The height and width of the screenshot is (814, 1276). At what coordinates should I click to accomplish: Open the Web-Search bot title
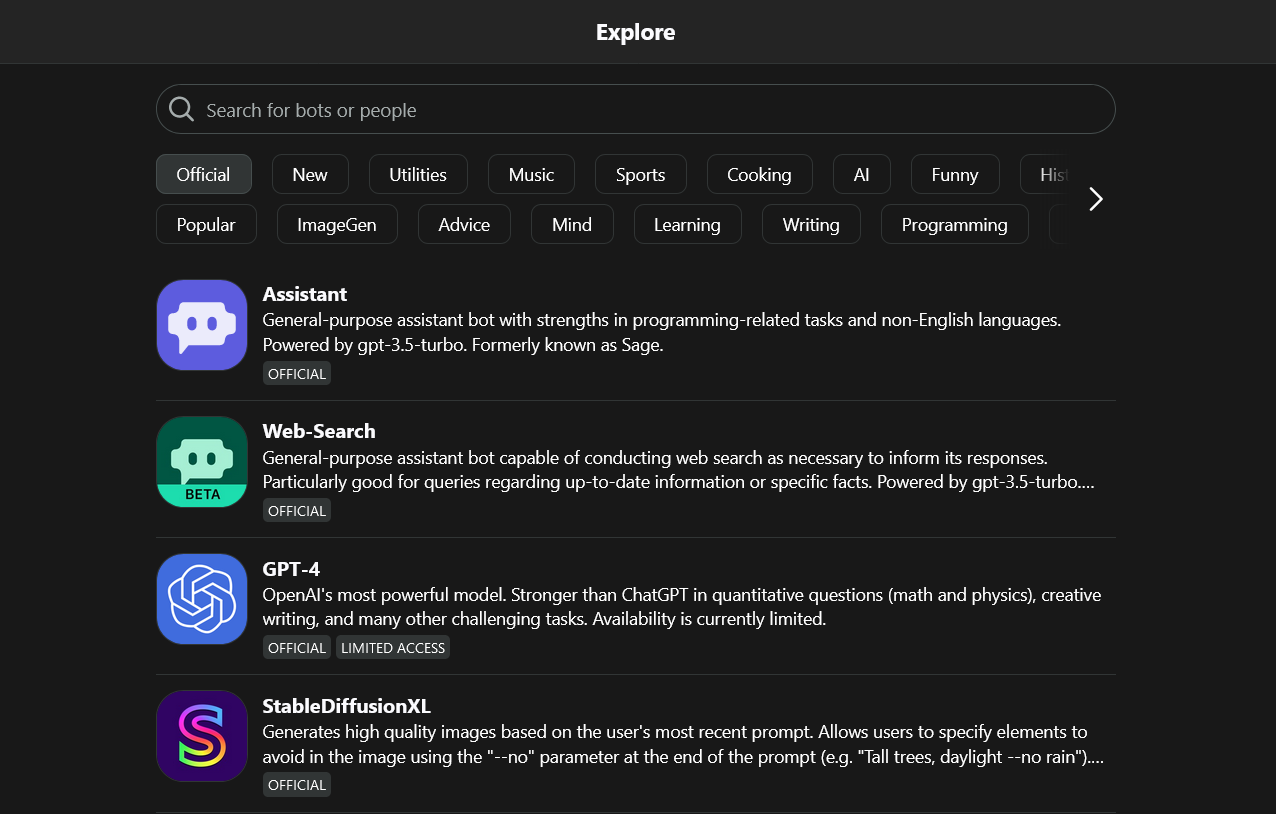pyautogui.click(x=319, y=431)
